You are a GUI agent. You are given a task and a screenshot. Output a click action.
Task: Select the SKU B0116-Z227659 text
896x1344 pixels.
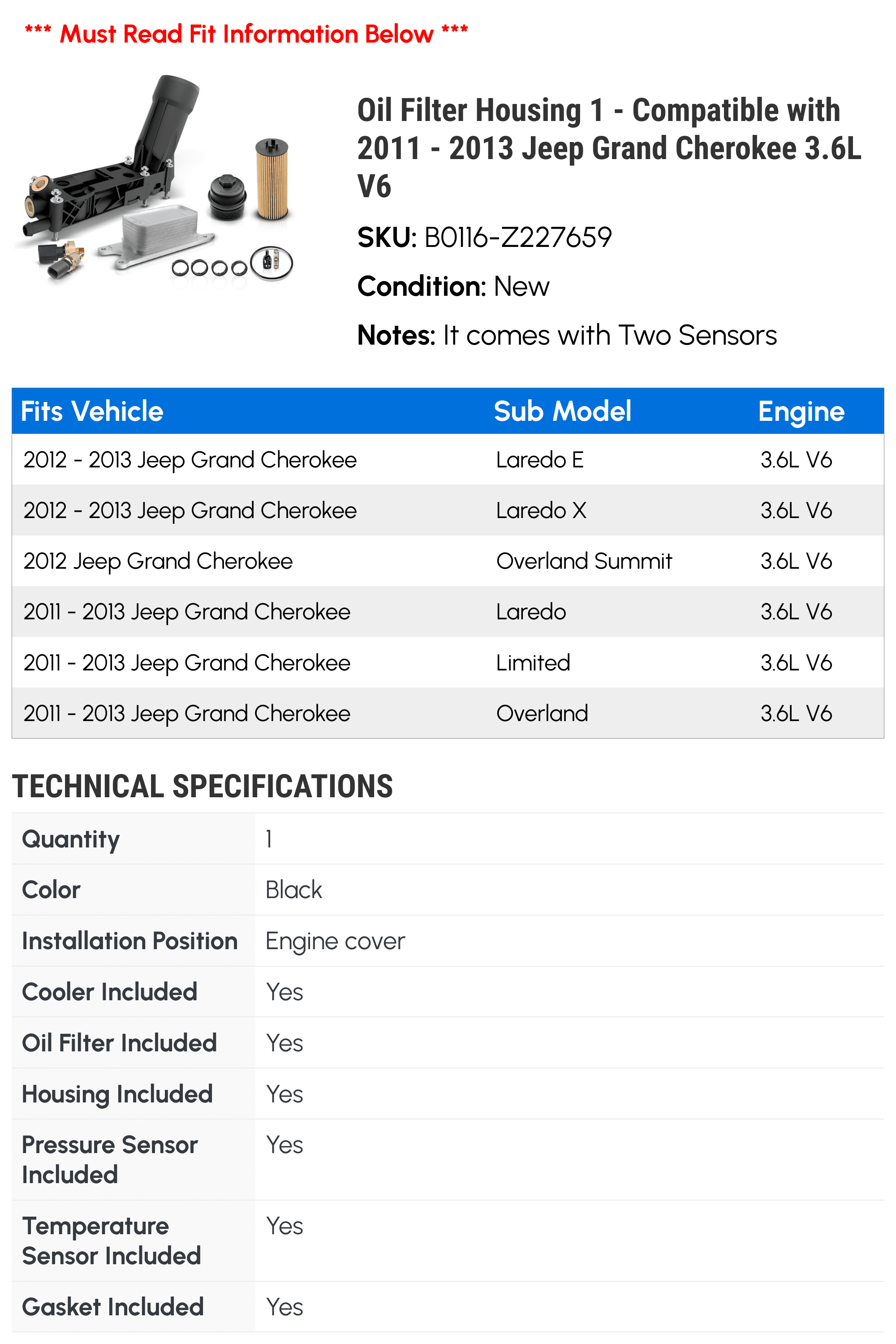coord(485,237)
